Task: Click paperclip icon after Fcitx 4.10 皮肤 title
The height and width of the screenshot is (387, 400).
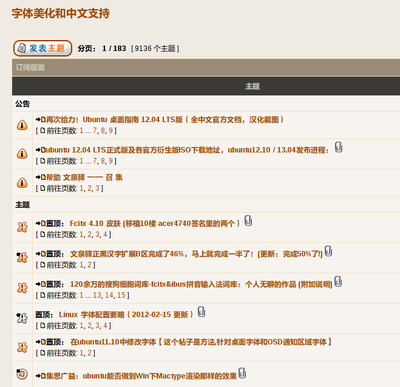Action: [248, 221]
